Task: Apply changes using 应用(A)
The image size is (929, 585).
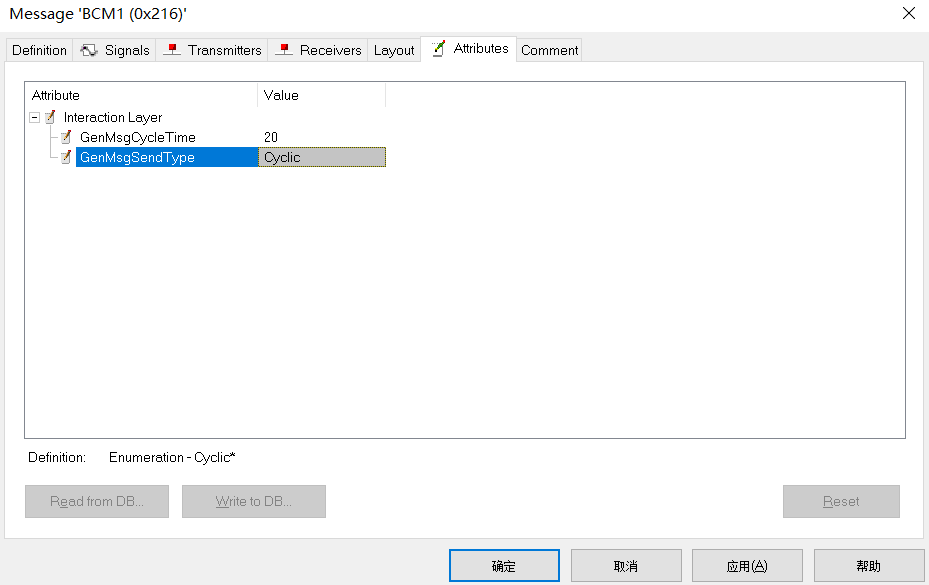Action: [x=747, y=564]
